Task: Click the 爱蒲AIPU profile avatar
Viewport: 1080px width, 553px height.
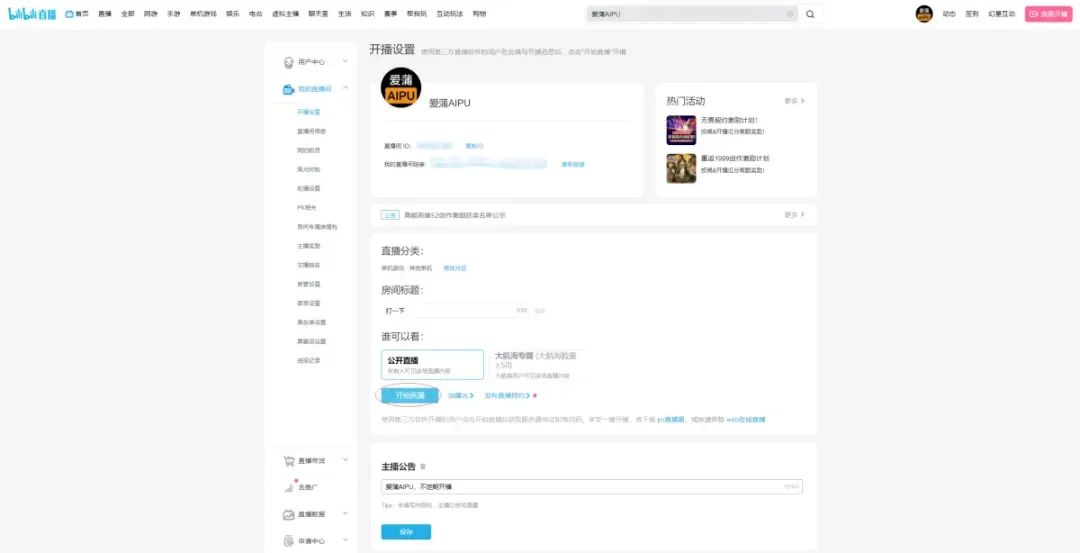Action: coord(401,87)
